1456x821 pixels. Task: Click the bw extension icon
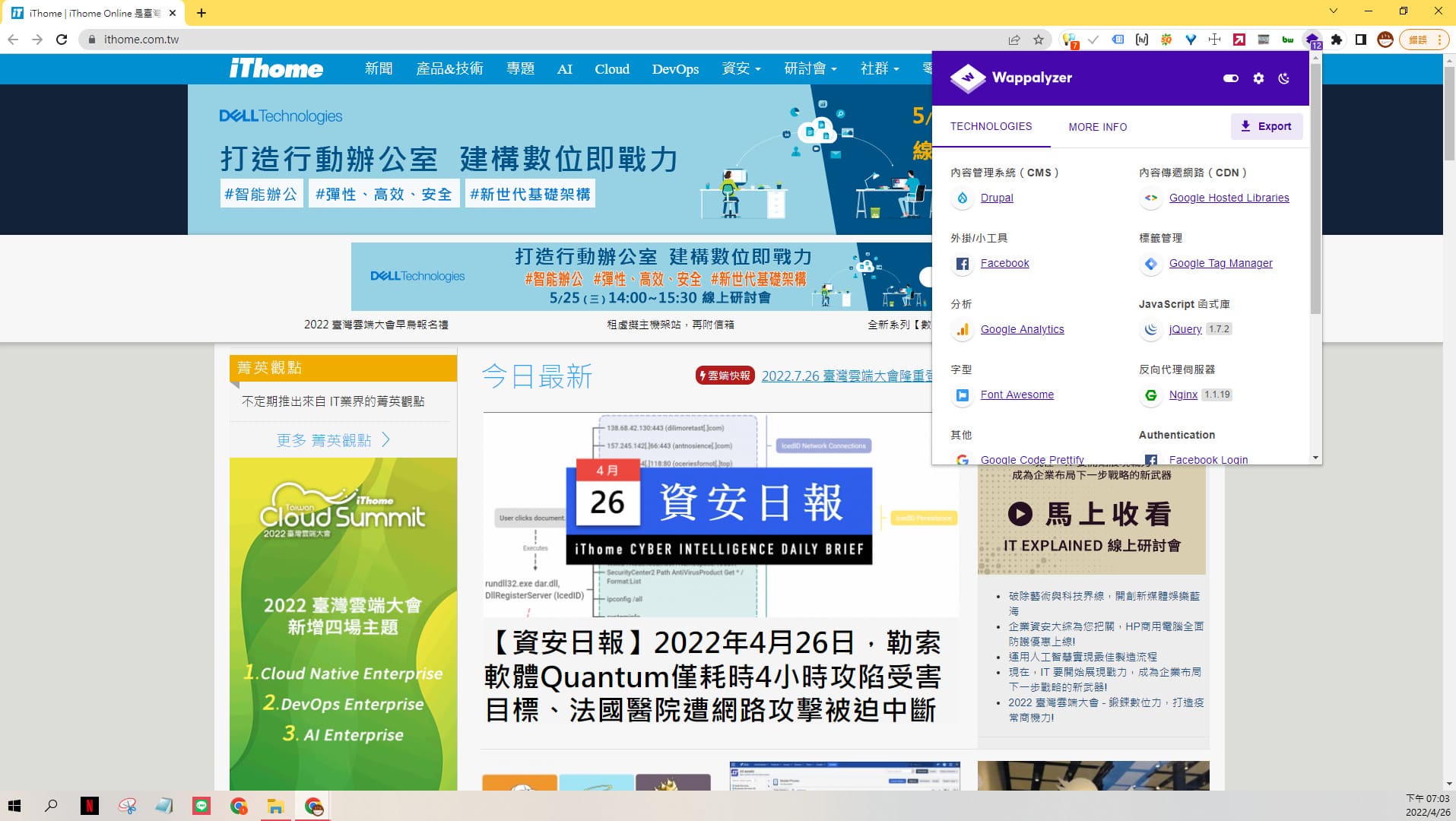[1288, 40]
